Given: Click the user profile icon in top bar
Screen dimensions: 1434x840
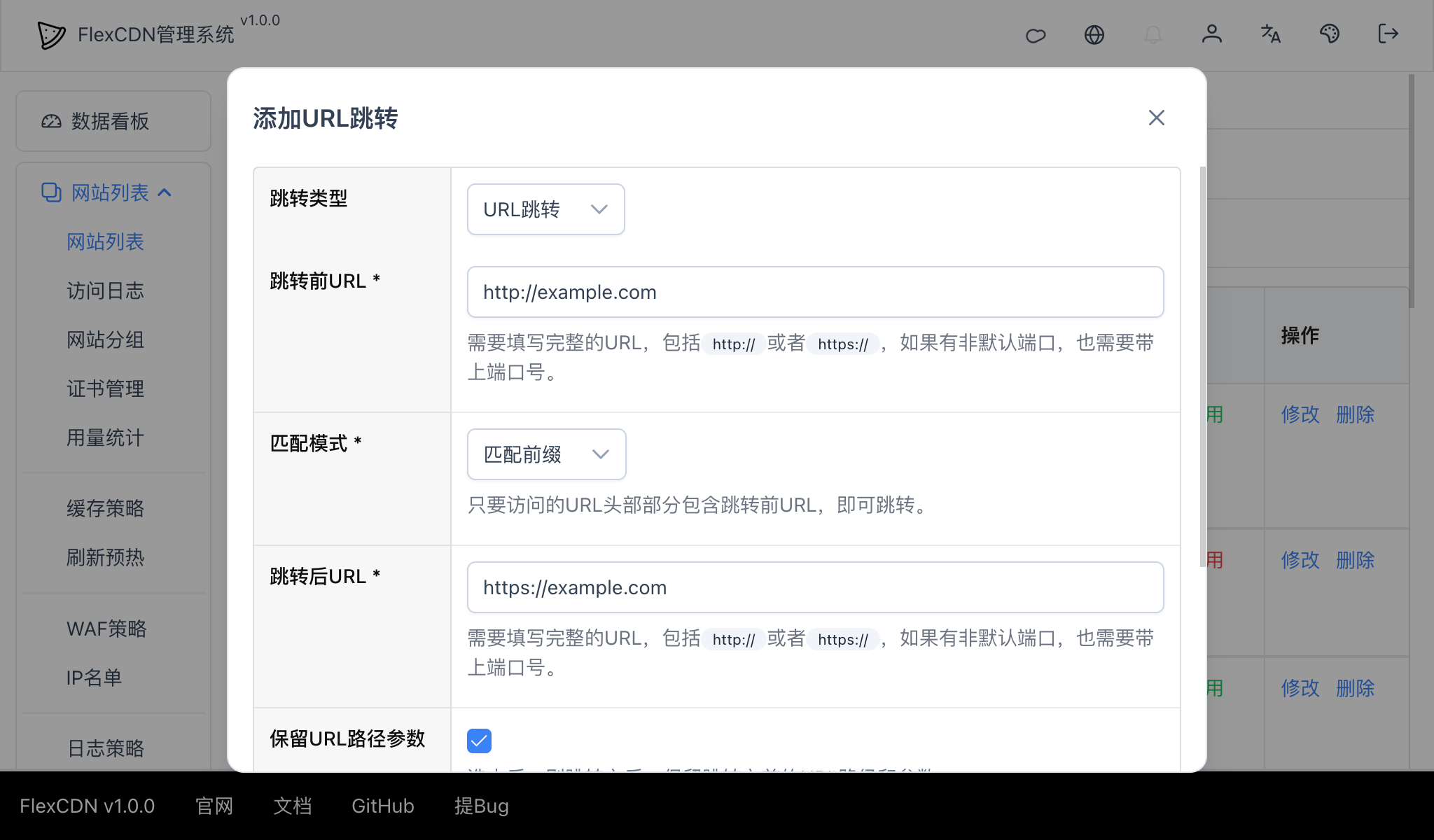Looking at the screenshot, I should 1212,34.
